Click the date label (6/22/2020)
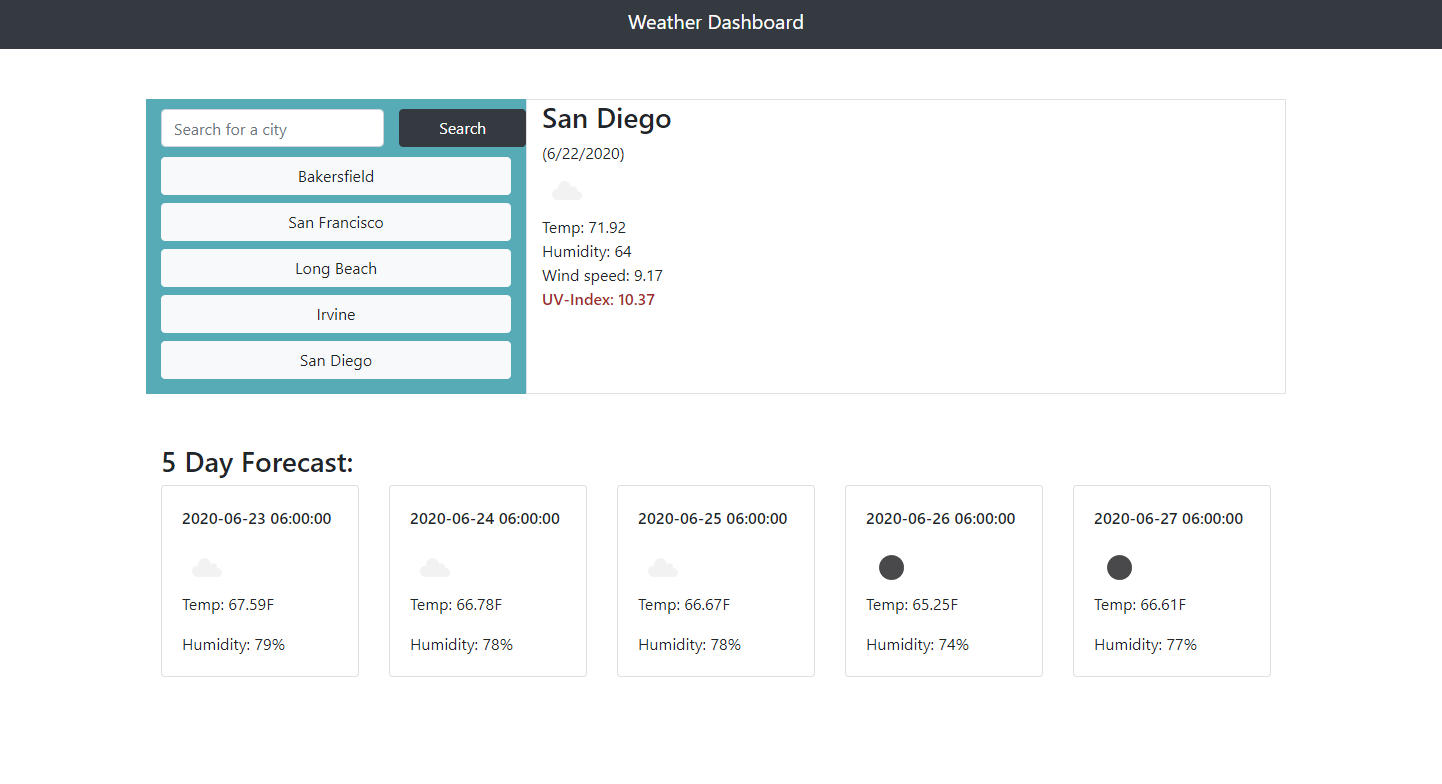The height and width of the screenshot is (784, 1442). [x=583, y=153]
